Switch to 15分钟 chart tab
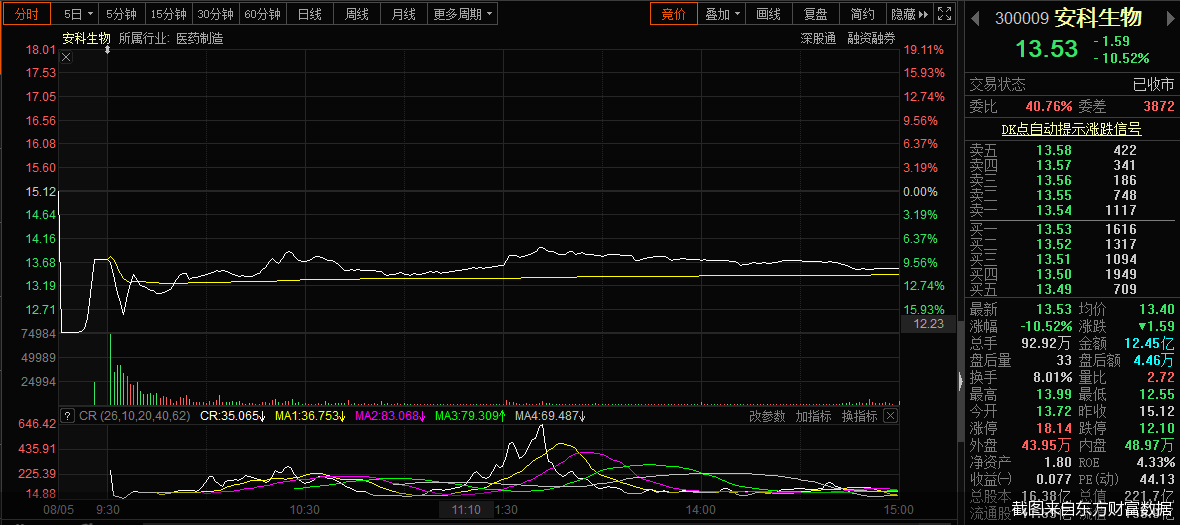Viewport: 1180px width, 525px height. 169,14
